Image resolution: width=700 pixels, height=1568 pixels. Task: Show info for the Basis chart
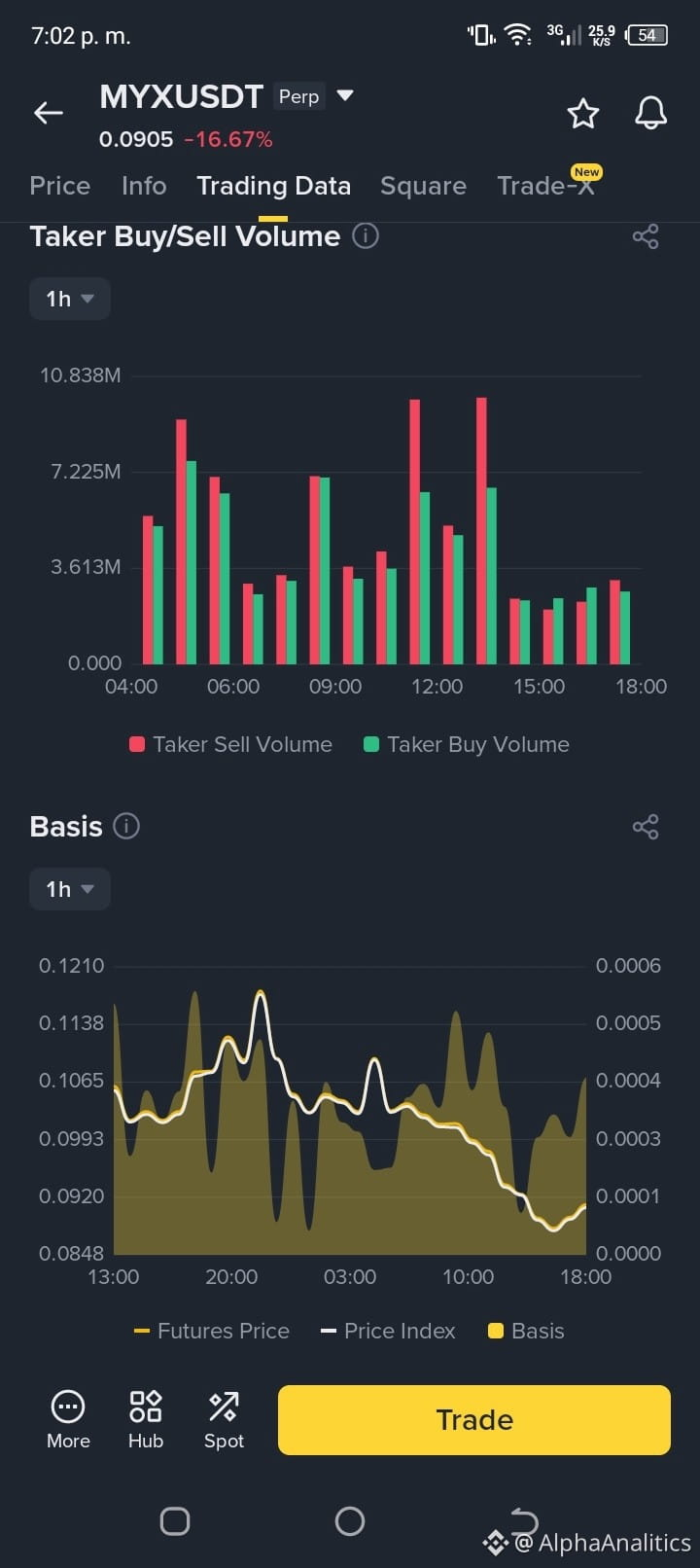pyautogui.click(x=126, y=826)
